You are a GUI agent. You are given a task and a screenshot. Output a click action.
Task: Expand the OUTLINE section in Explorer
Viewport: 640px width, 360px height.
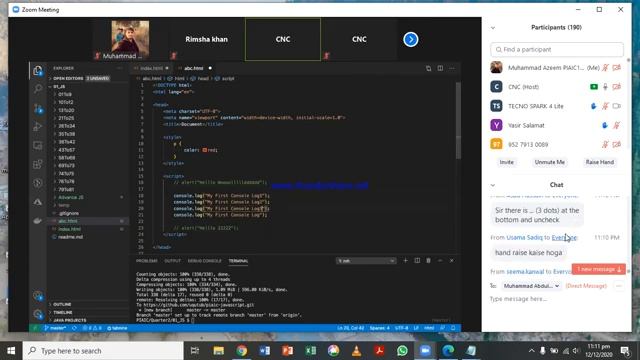tap(62, 304)
